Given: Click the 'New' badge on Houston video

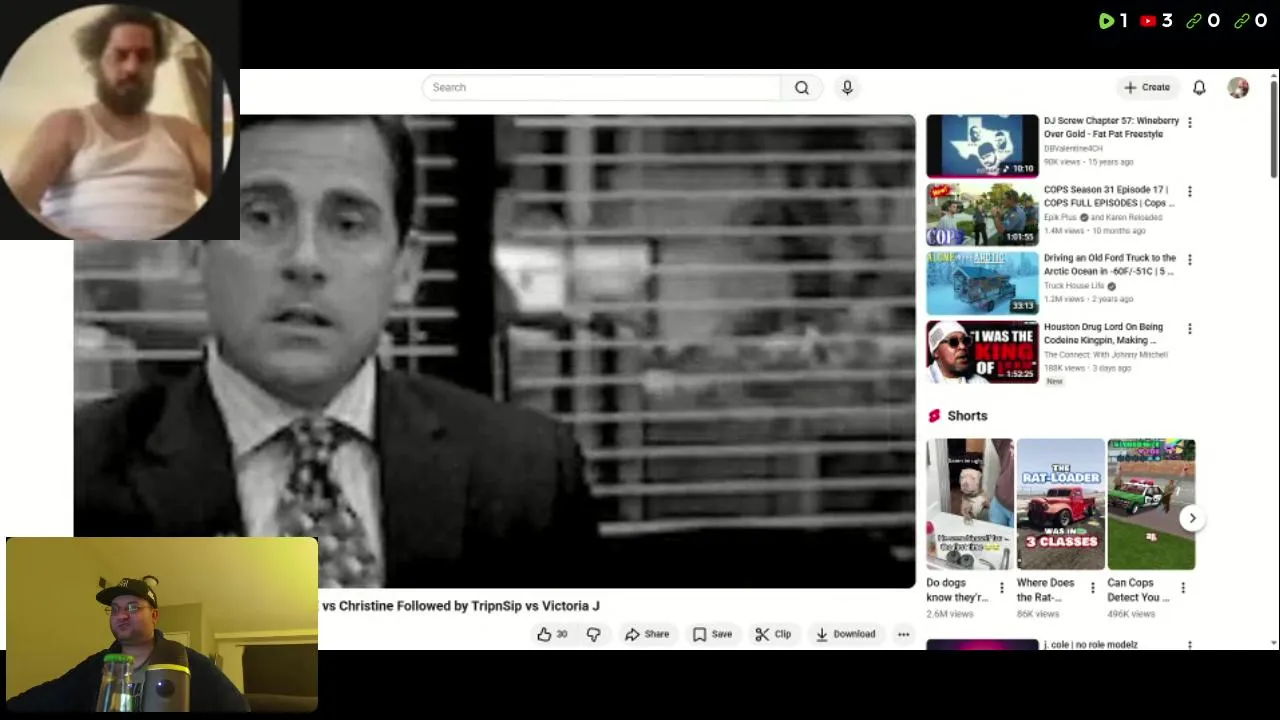Looking at the screenshot, I should [x=1054, y=382].
